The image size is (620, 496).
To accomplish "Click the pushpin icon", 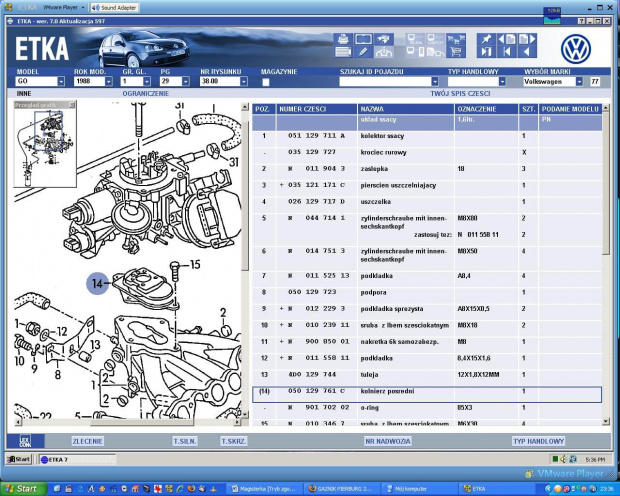I will 486,39.
